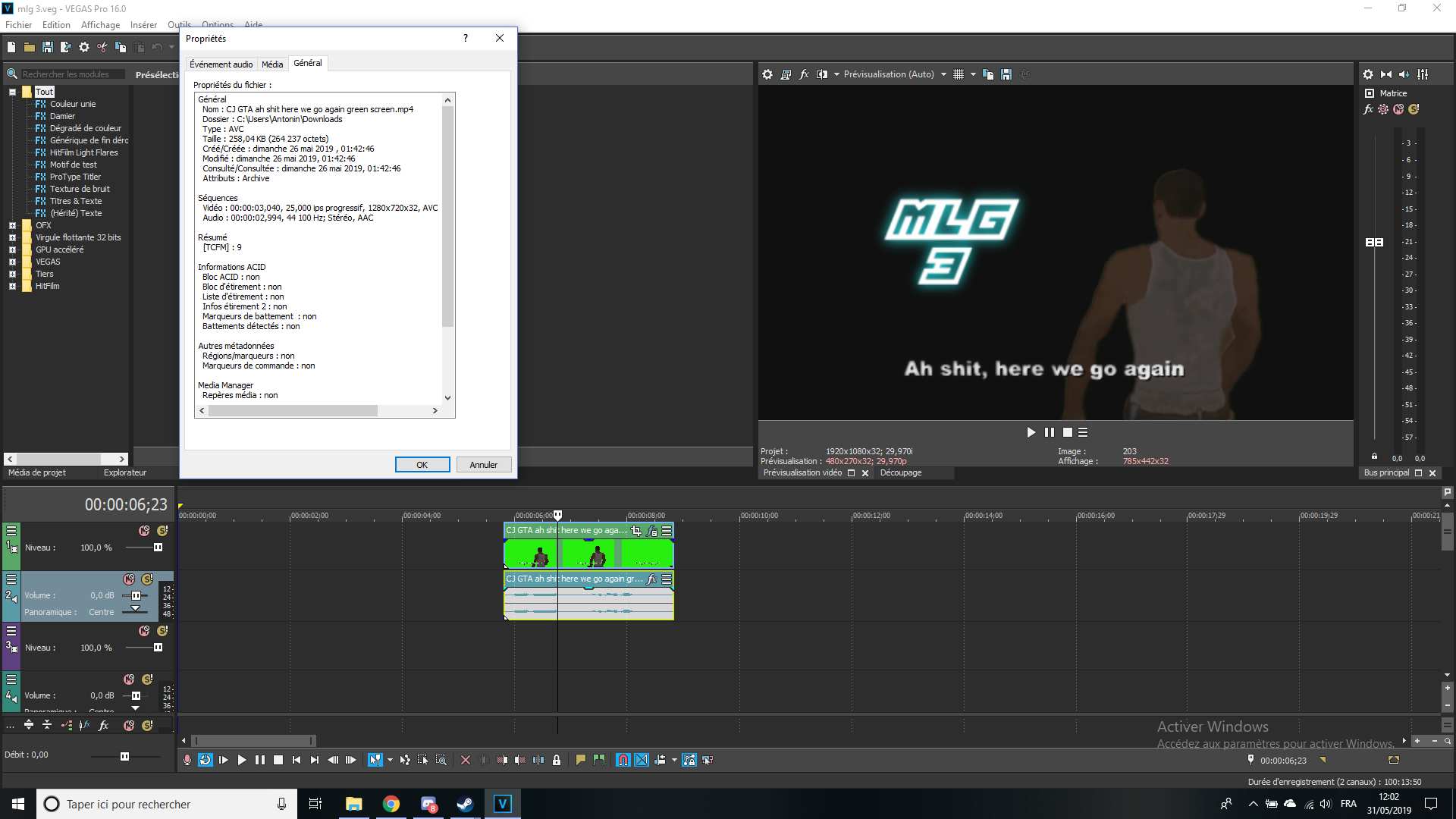Select the Selection edit tool
The image size is (1456, 819).
click(x=423, y=760)
